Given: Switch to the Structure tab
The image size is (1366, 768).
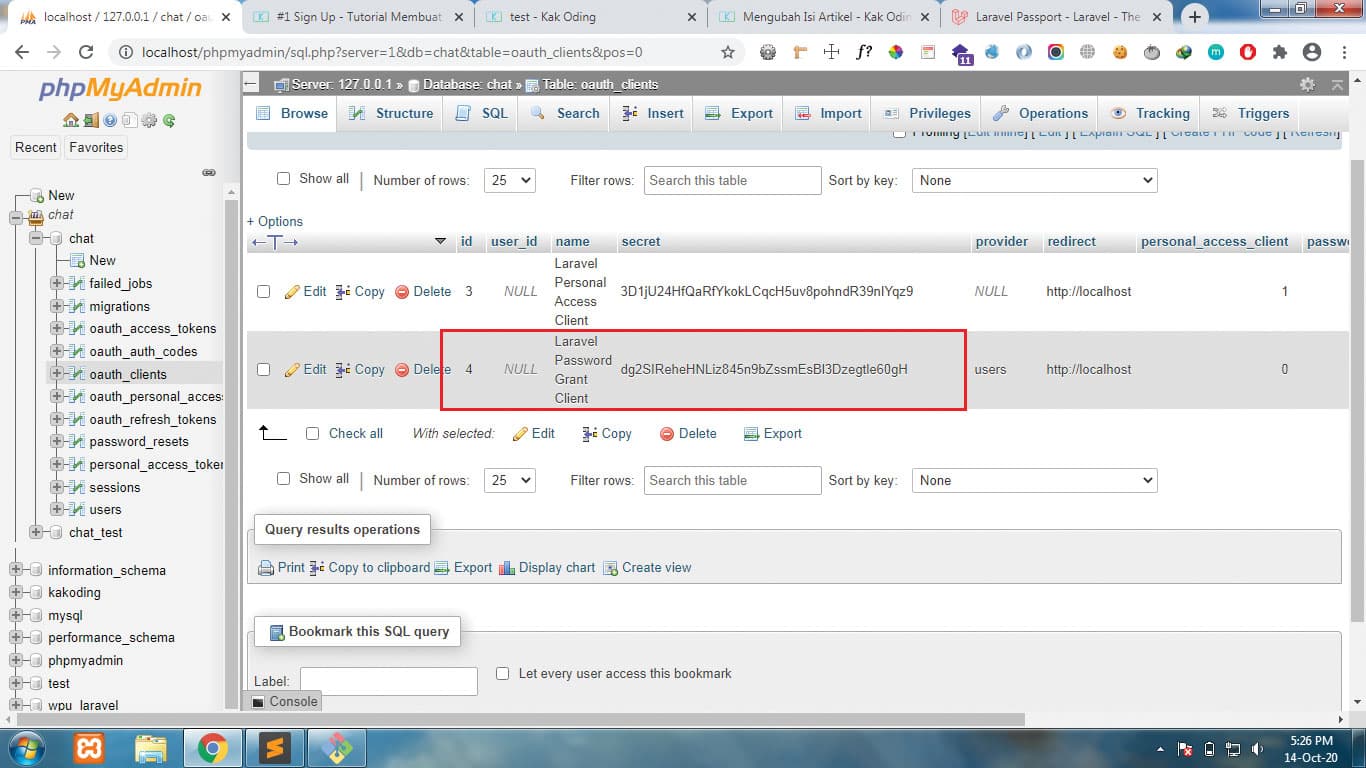Looking at the screenshot, I should point(391,113).
